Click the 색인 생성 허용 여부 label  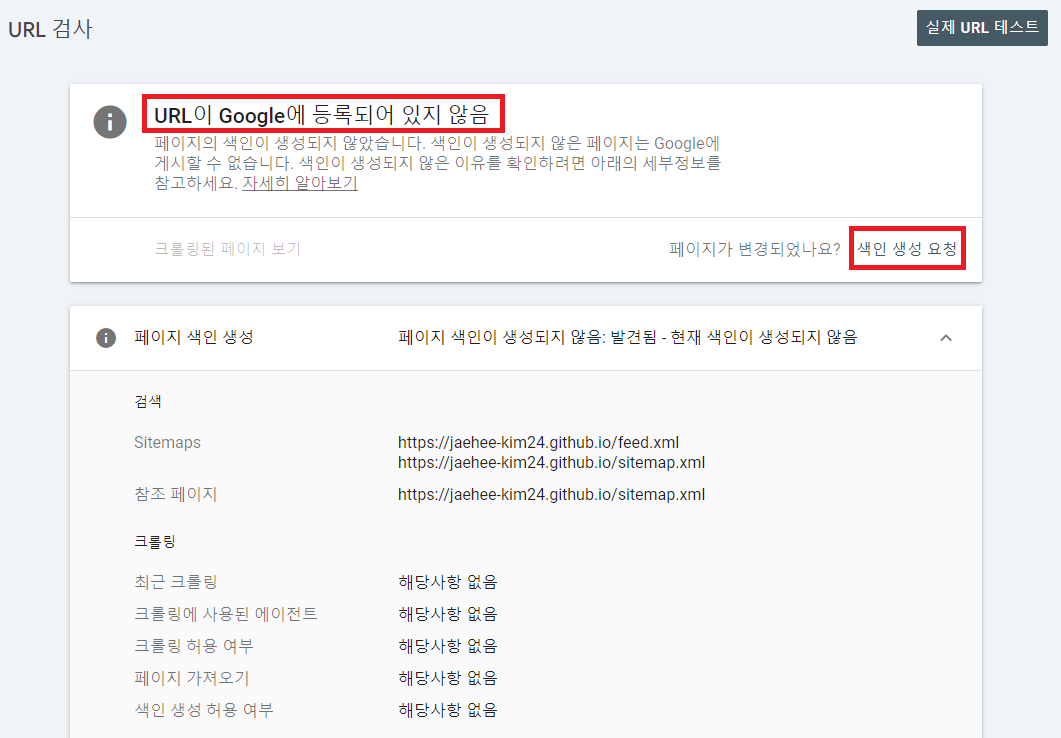tap(204, 710)
